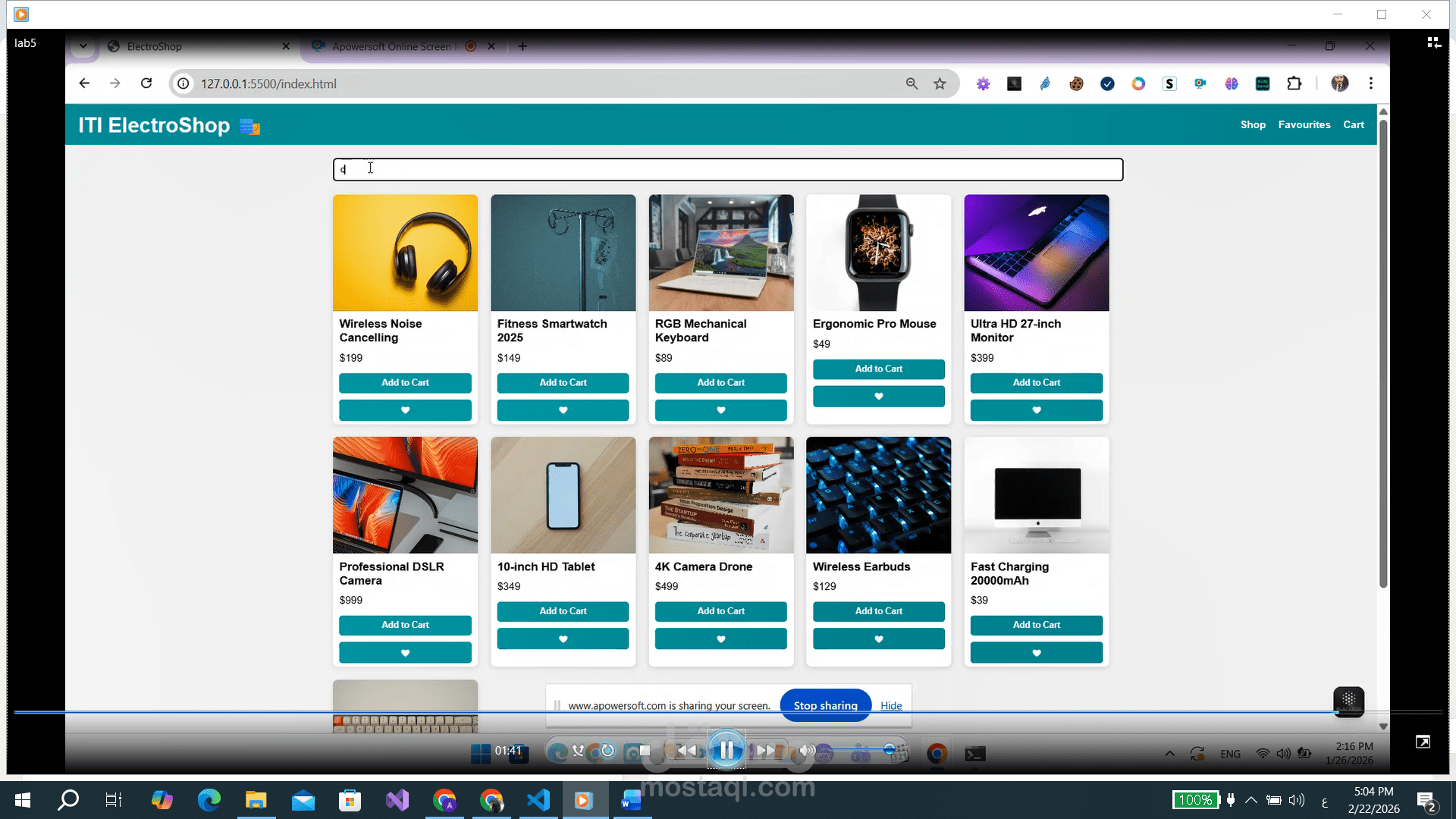Toggle repeat in the media player
This screenshot has height=819, width=1456.
607,751
